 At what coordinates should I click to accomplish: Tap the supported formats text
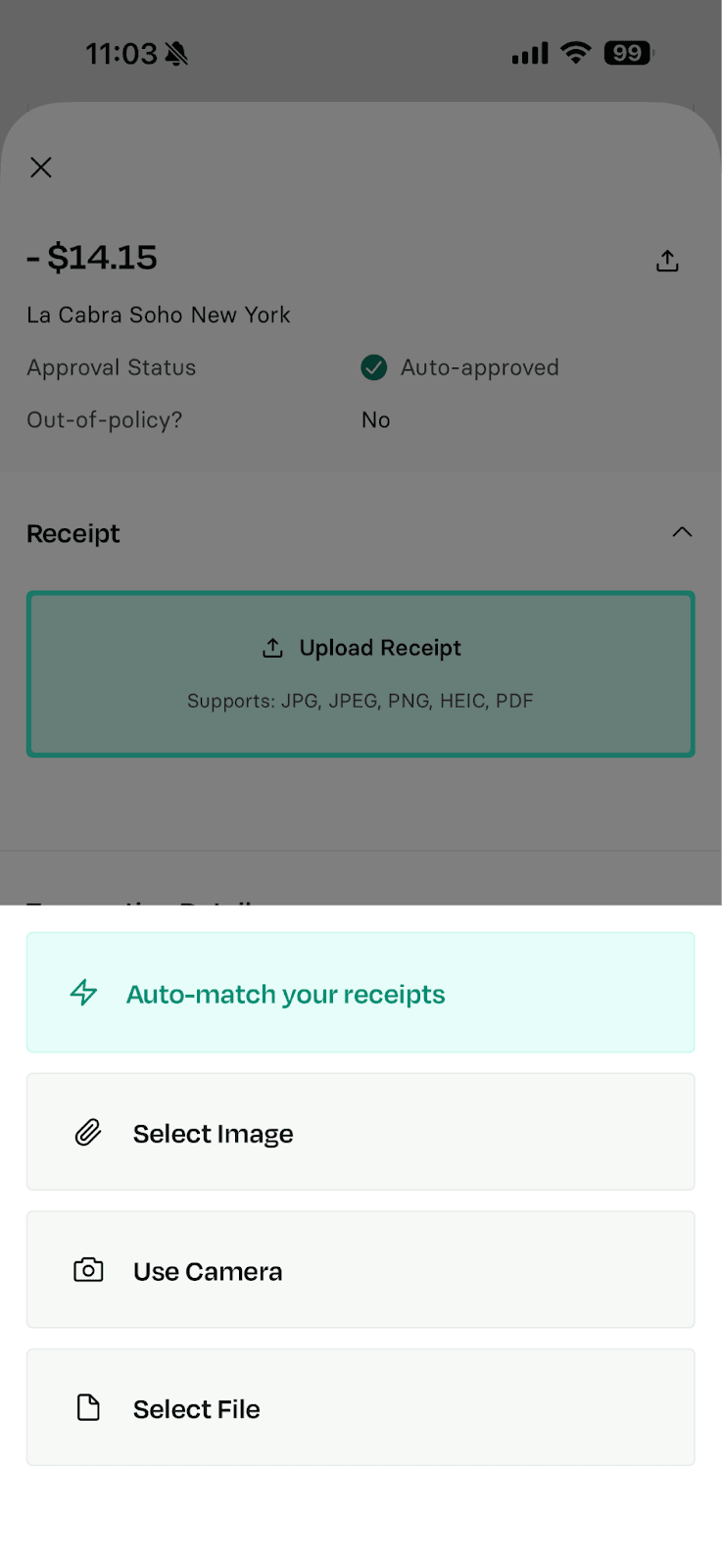361,701
